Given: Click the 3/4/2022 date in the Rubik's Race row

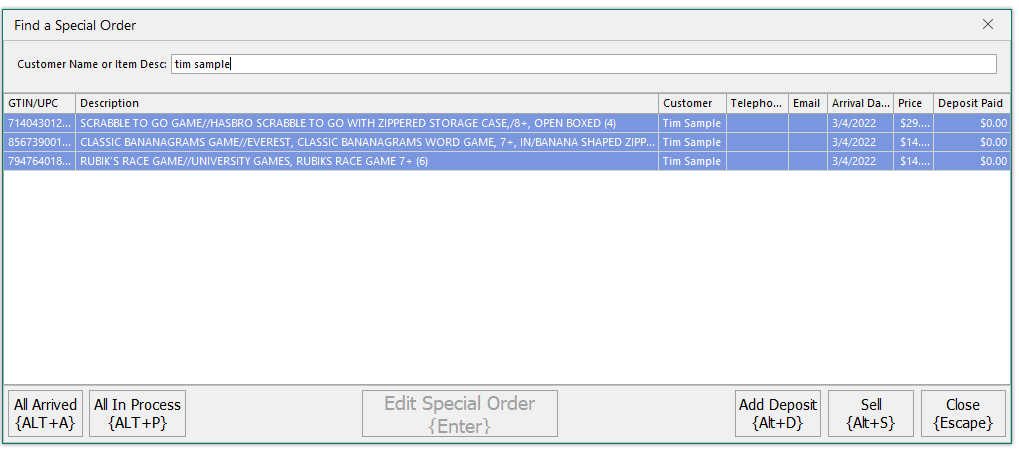Looking at the screenshot, I should tap(860, 161).
